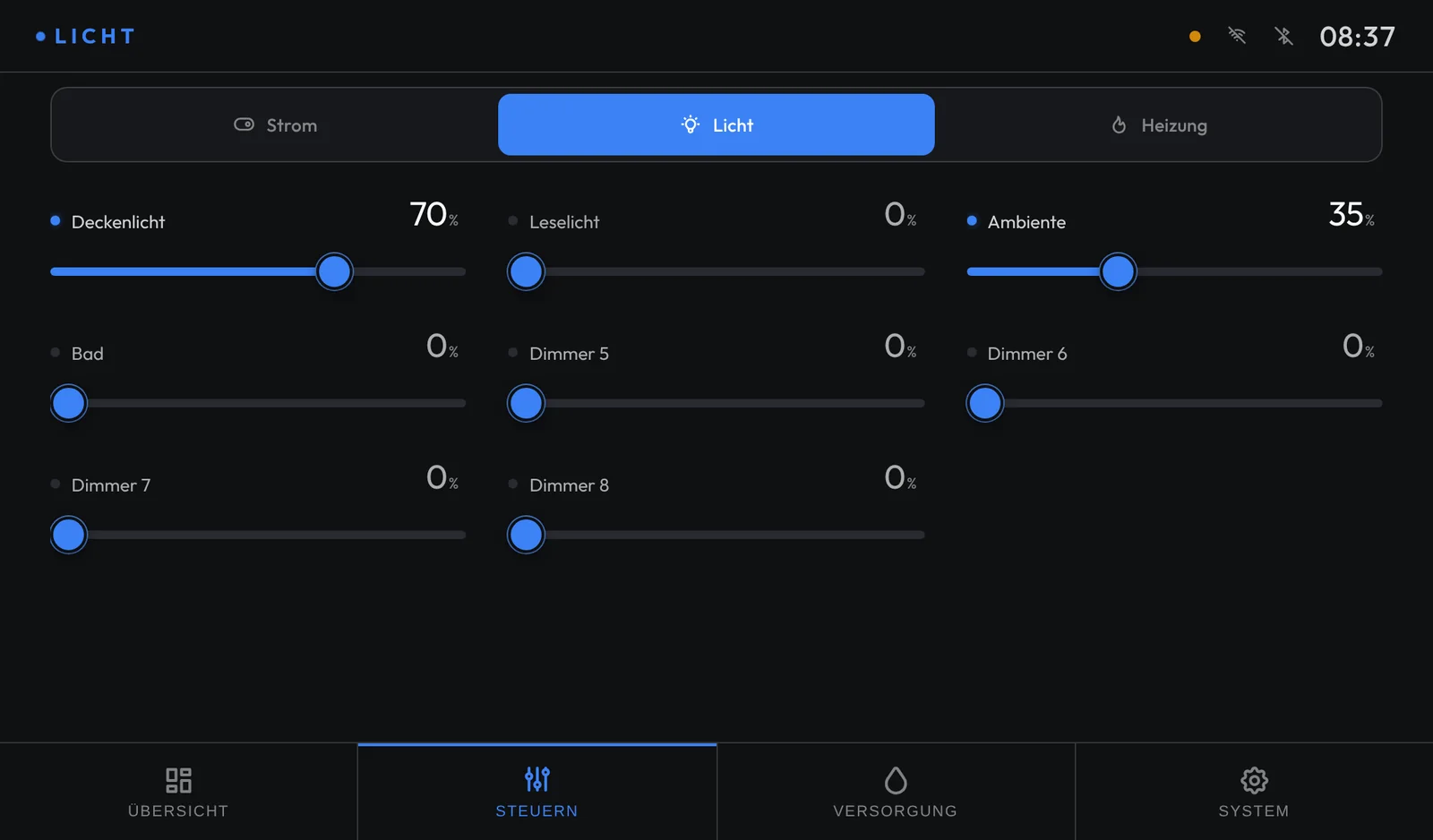Click the Dimmer 5 slider handle
The width and height of the screenshot is (1433, 840).
pyautogui.click(x=526, y=403)
